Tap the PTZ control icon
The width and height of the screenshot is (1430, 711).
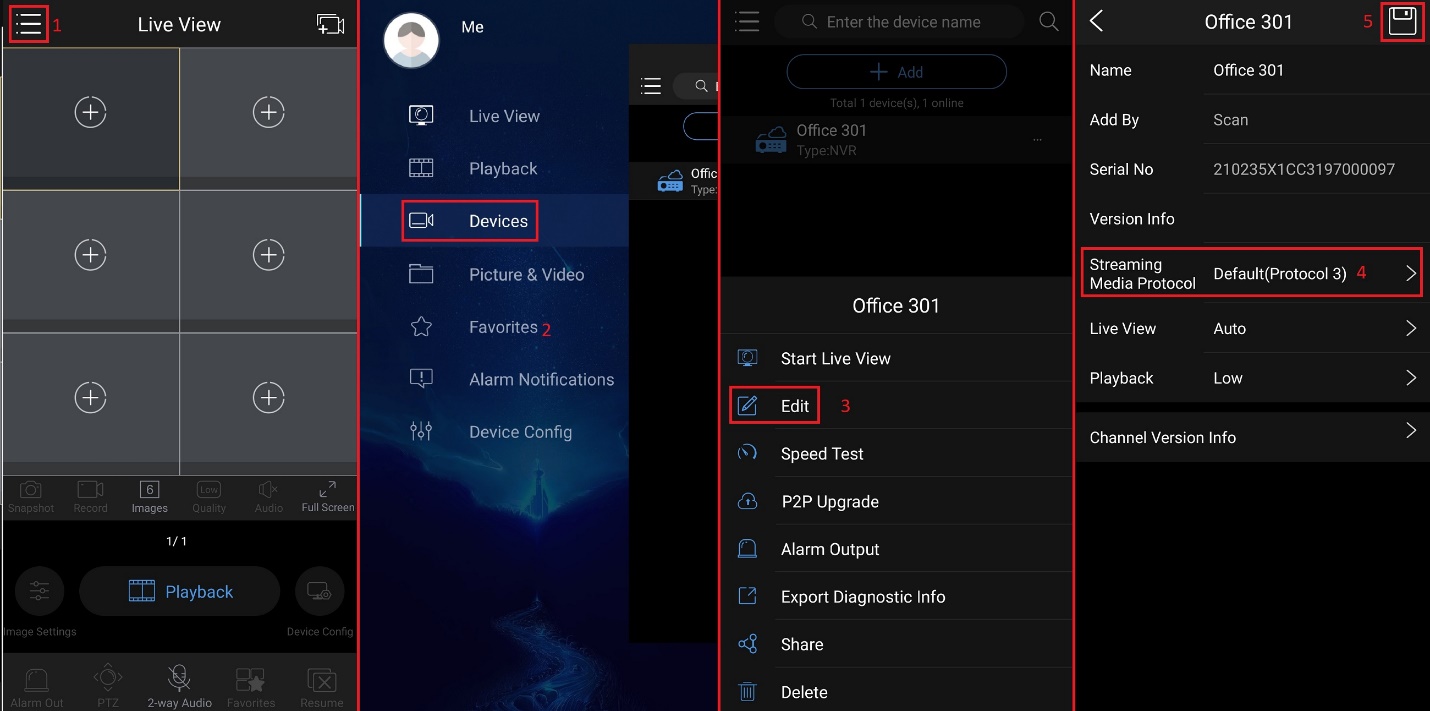coord(108,679)
